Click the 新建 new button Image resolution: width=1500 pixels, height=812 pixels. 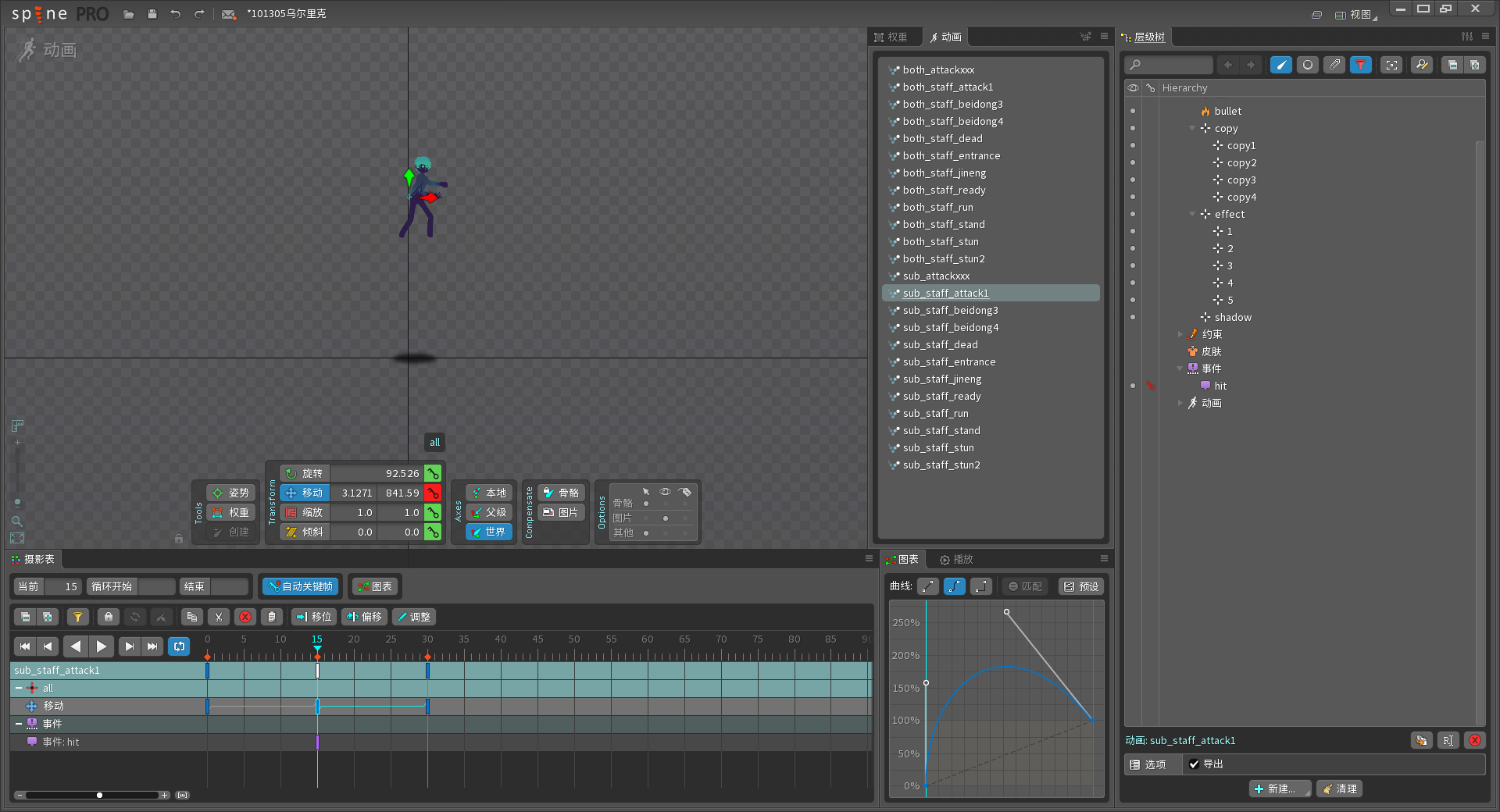(x=1279, y=789)
